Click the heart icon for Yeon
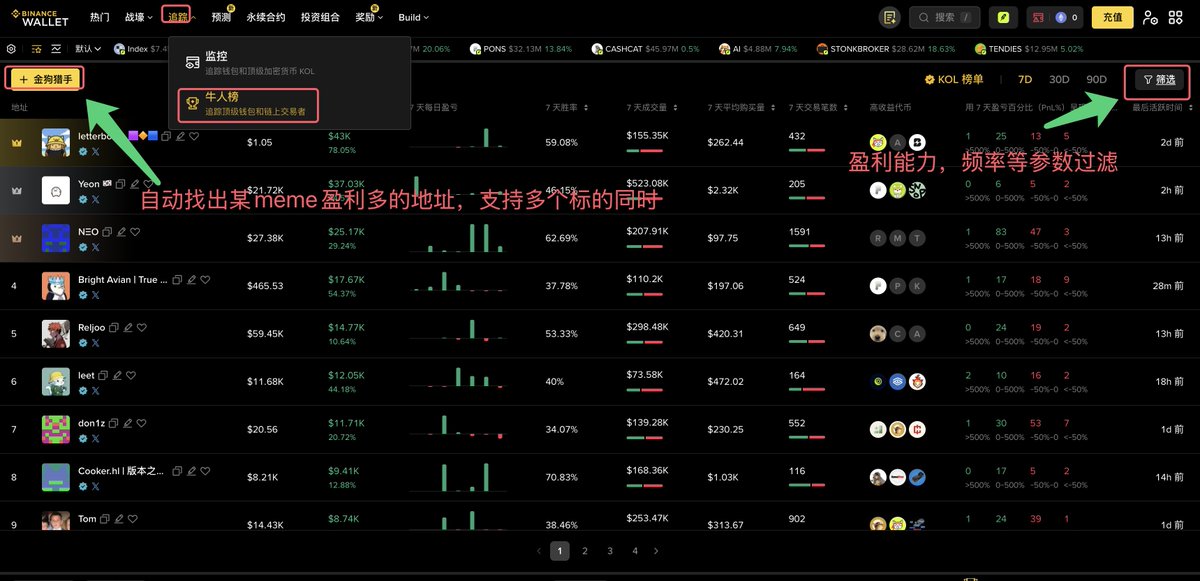 point(149,184)
